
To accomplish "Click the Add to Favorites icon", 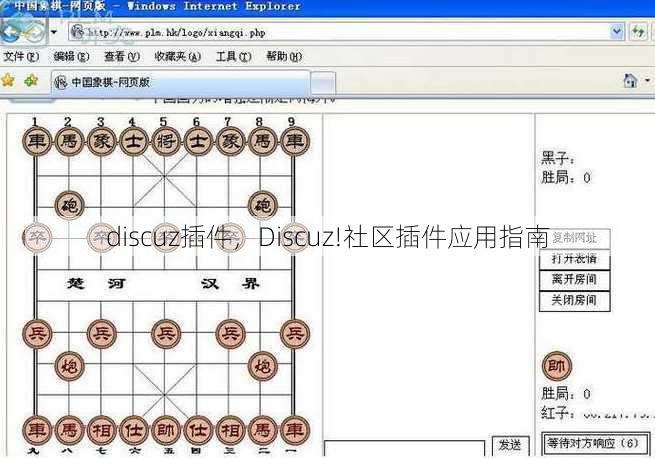I will pyautogui.click(x=31, y=80).
